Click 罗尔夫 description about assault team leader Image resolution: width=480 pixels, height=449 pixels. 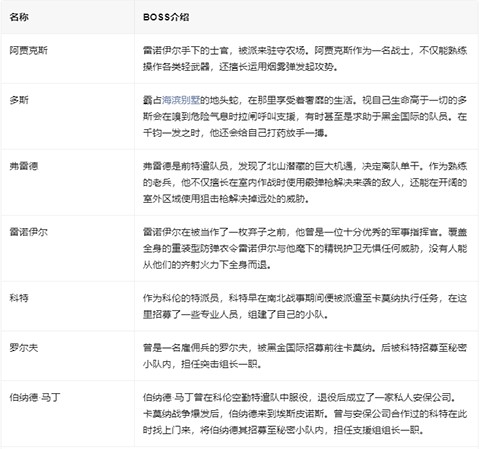click(305, 356)
